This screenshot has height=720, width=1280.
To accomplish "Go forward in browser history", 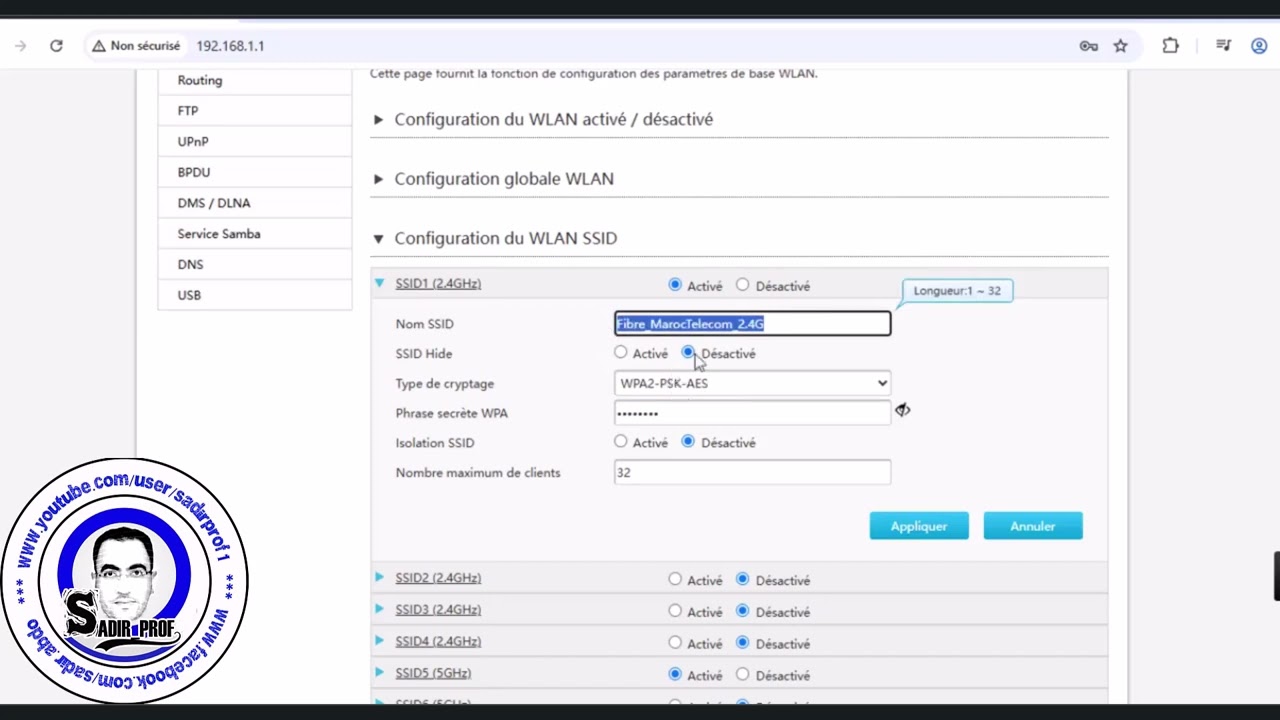I will pyautogui.click(x=21, y=46).
